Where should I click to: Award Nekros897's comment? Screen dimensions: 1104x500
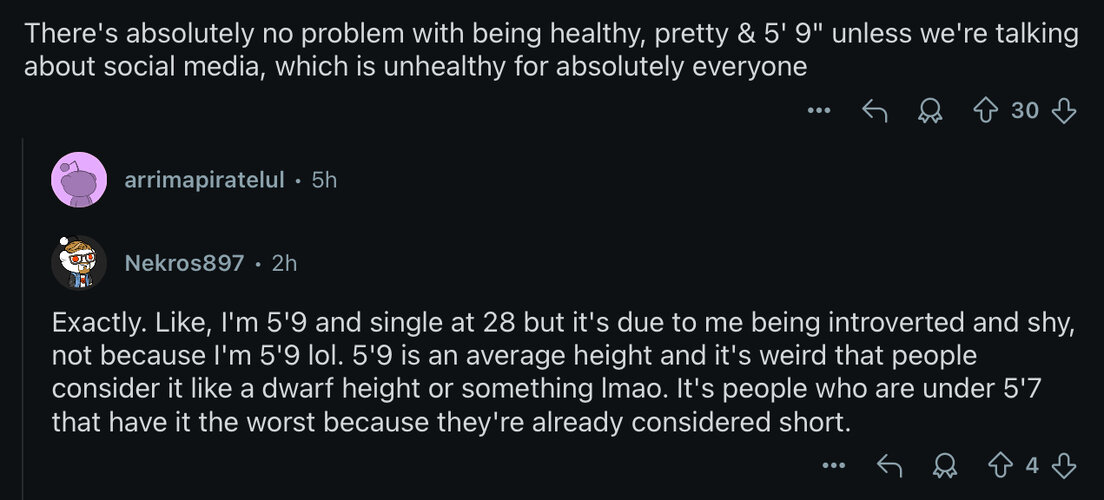[x=946, y=465]
